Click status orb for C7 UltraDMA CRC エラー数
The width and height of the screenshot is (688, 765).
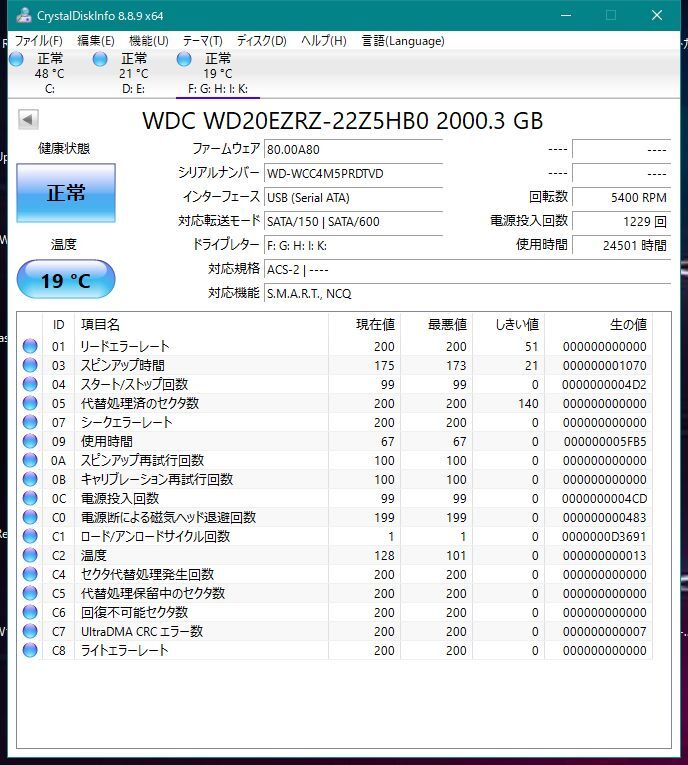[x=30, y=631]
